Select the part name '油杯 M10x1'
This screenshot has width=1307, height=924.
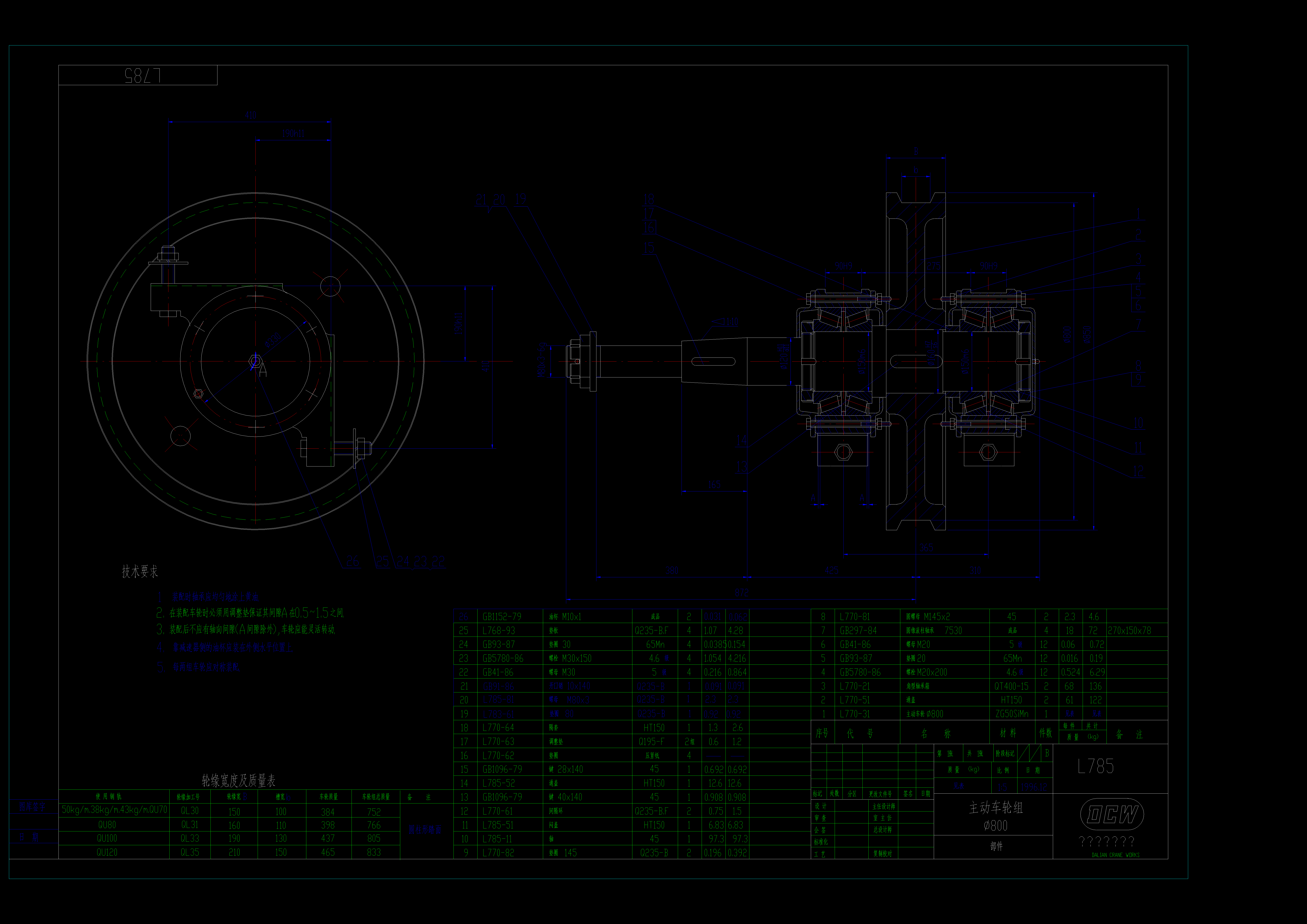pos(565,617)
